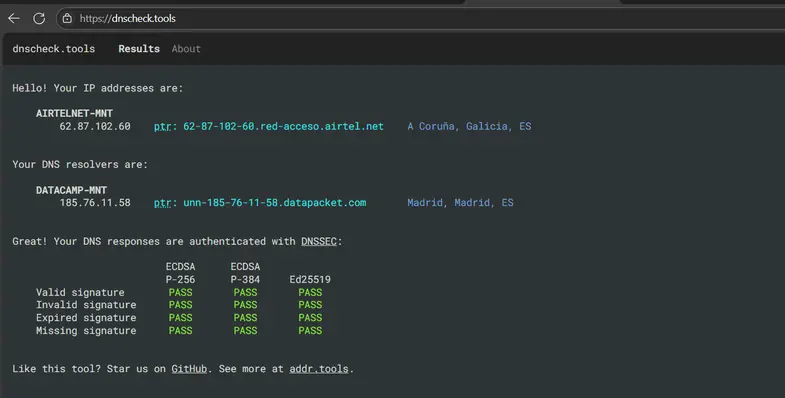Open 62-87-102-60.red-acceso.airtel.net ptr link

[x=283, y=127]
